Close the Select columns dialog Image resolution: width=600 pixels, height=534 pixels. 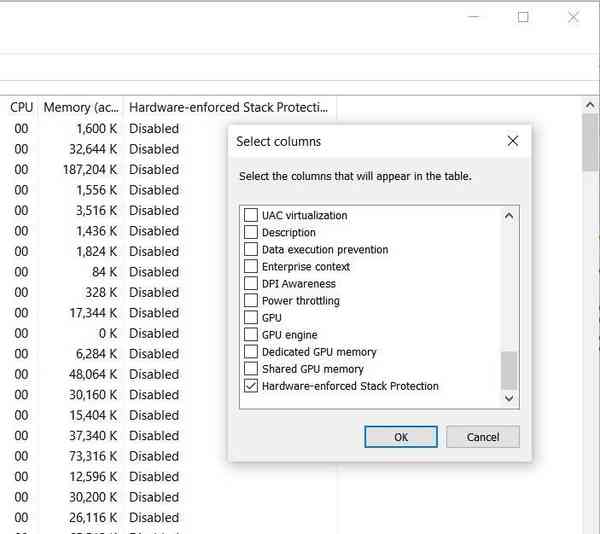coord(513,141)
